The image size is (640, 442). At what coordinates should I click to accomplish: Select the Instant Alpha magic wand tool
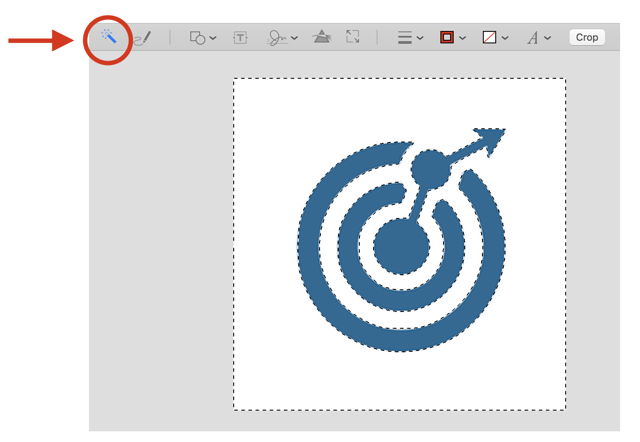[109, 36]
